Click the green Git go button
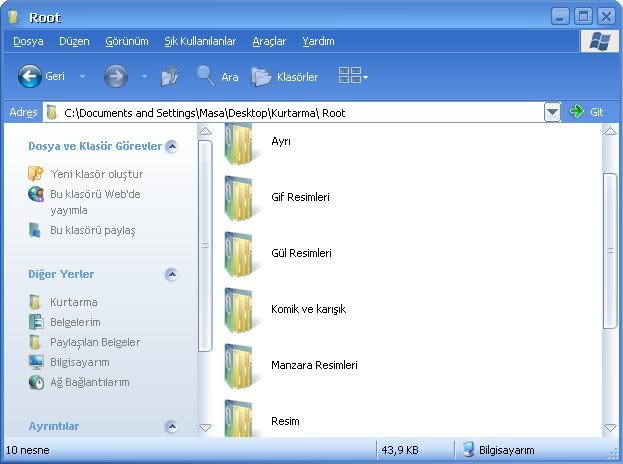 (586, 112)
